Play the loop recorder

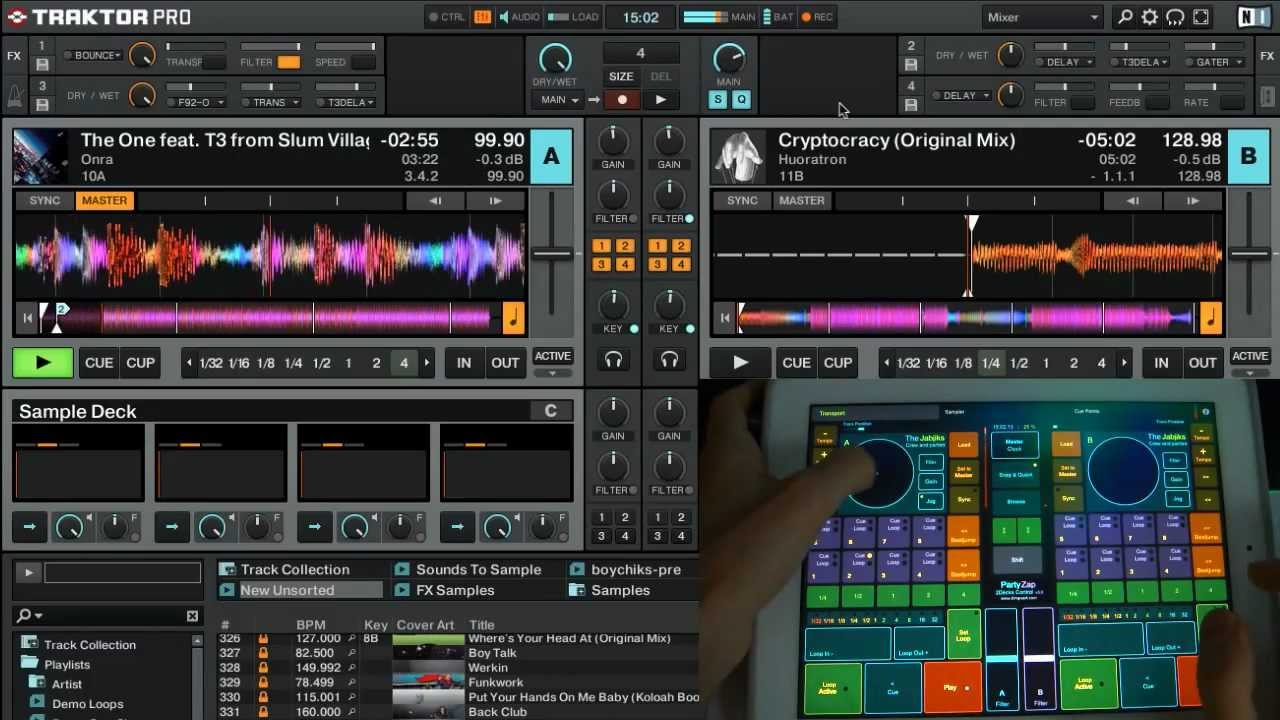click(660, 100)
